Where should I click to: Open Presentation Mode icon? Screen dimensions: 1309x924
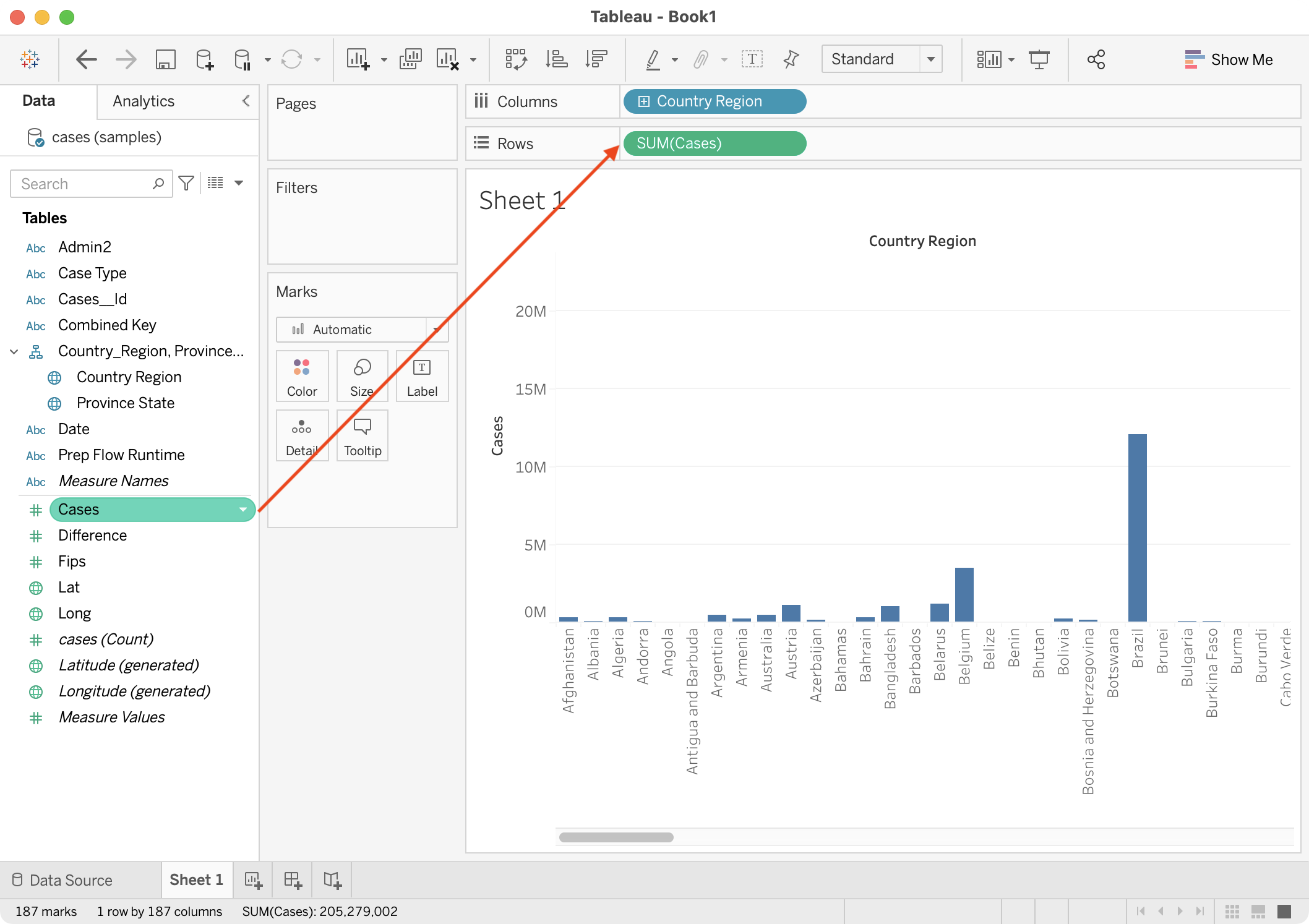[1039, 59]
